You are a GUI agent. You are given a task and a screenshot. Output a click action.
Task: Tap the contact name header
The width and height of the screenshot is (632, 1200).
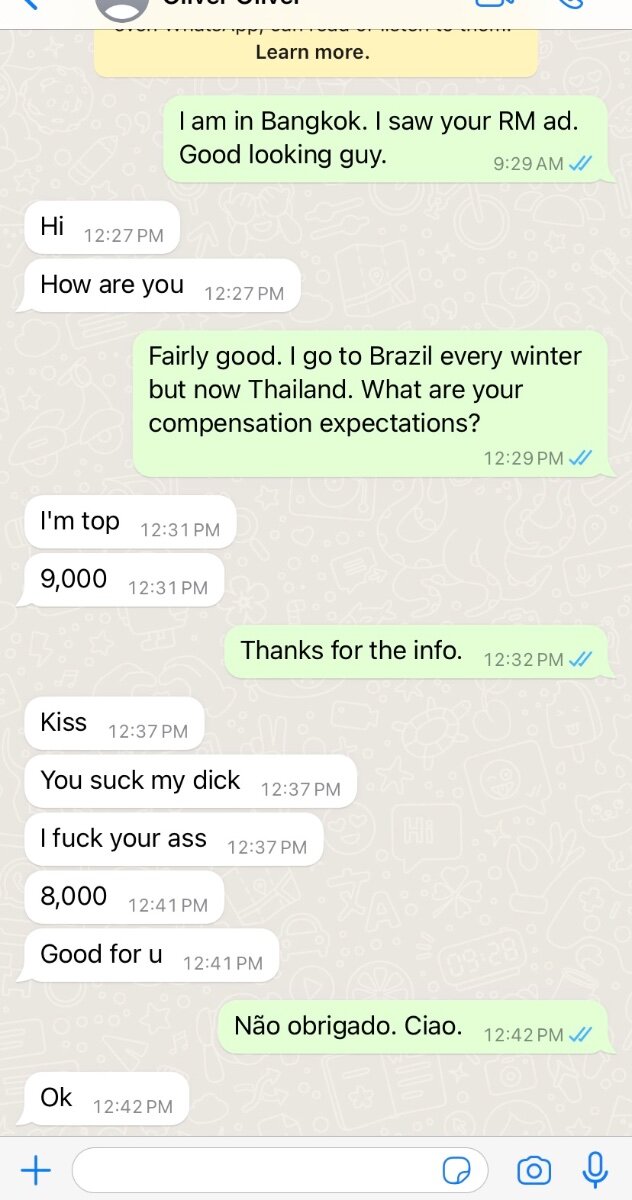[232, 4]
